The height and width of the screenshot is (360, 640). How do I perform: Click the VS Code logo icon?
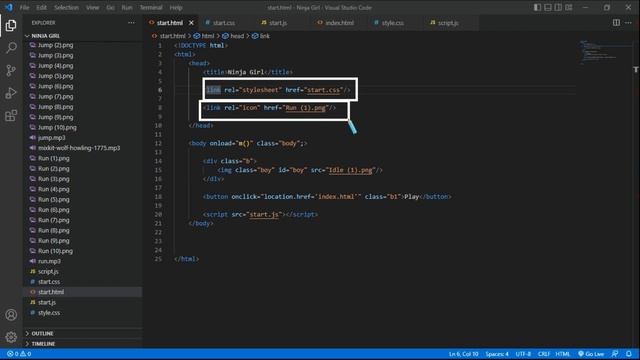(9, 7)
